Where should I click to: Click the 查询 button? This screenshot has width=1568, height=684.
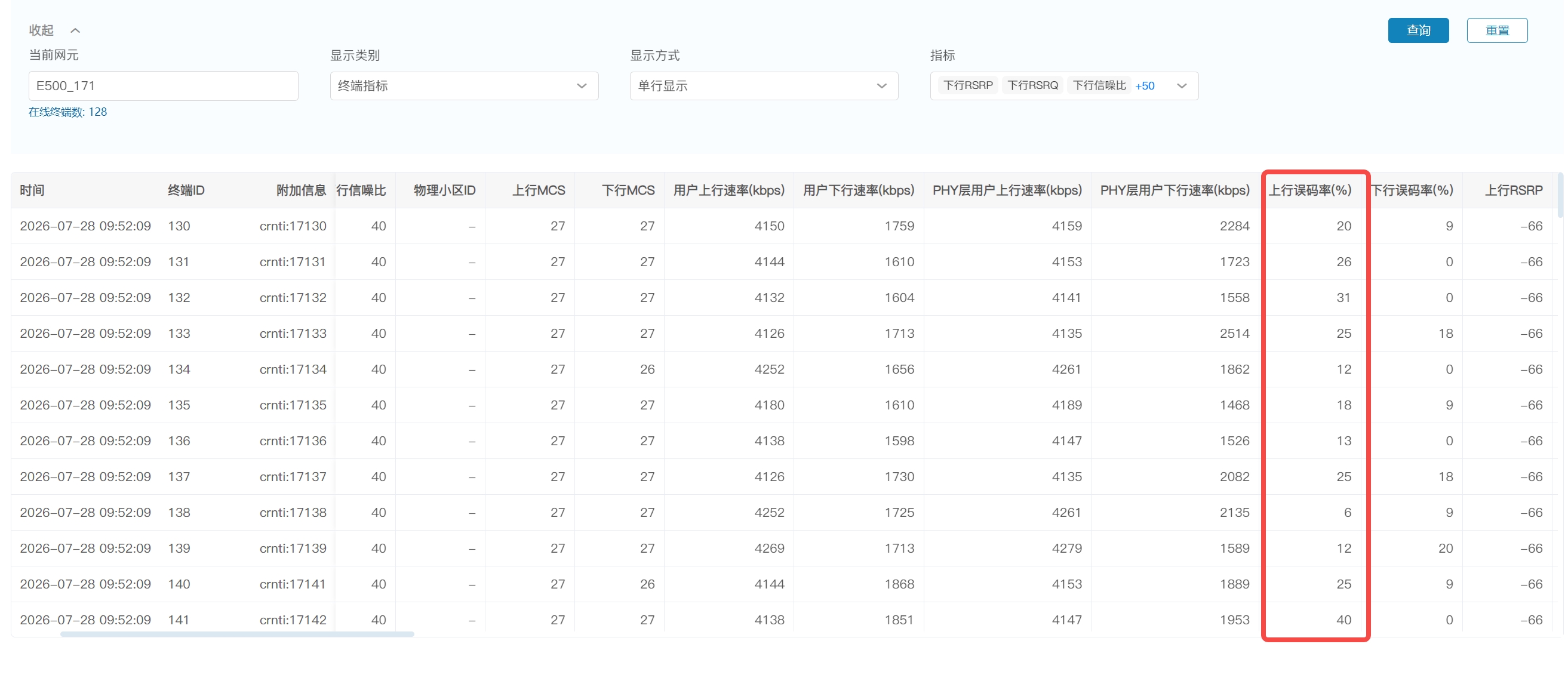[1418, 30]
